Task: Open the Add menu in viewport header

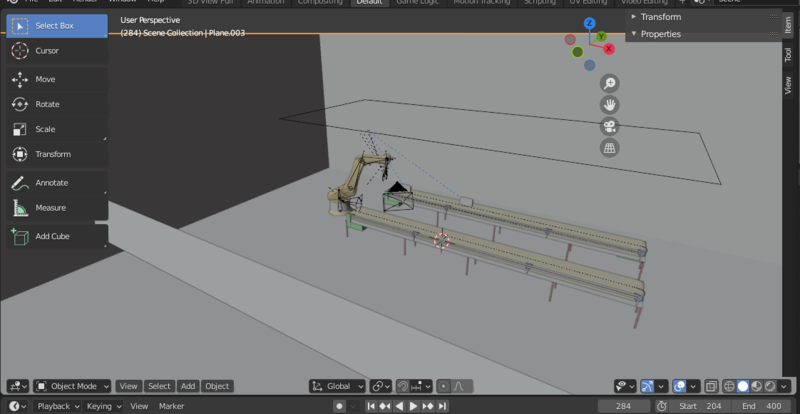Action: click(x=188, y=386)
